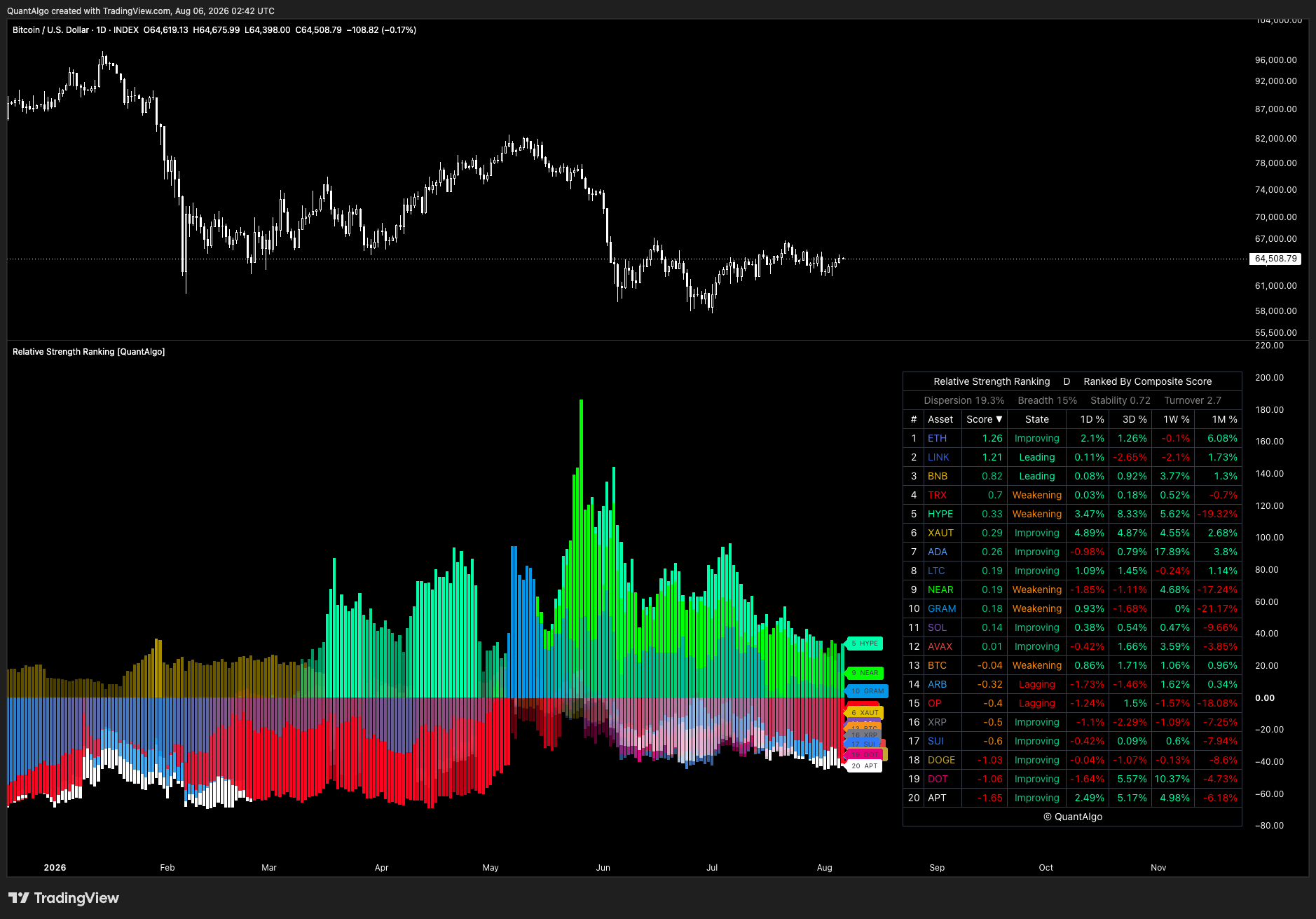Click the 'Sep' label on time axis

coord(937,868)
